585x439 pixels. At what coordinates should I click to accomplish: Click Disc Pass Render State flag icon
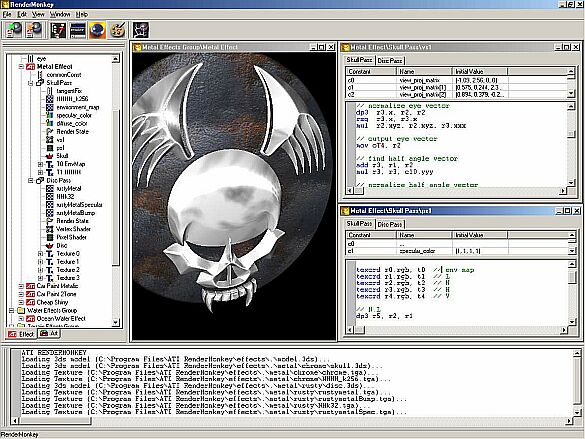click(50, 221)
